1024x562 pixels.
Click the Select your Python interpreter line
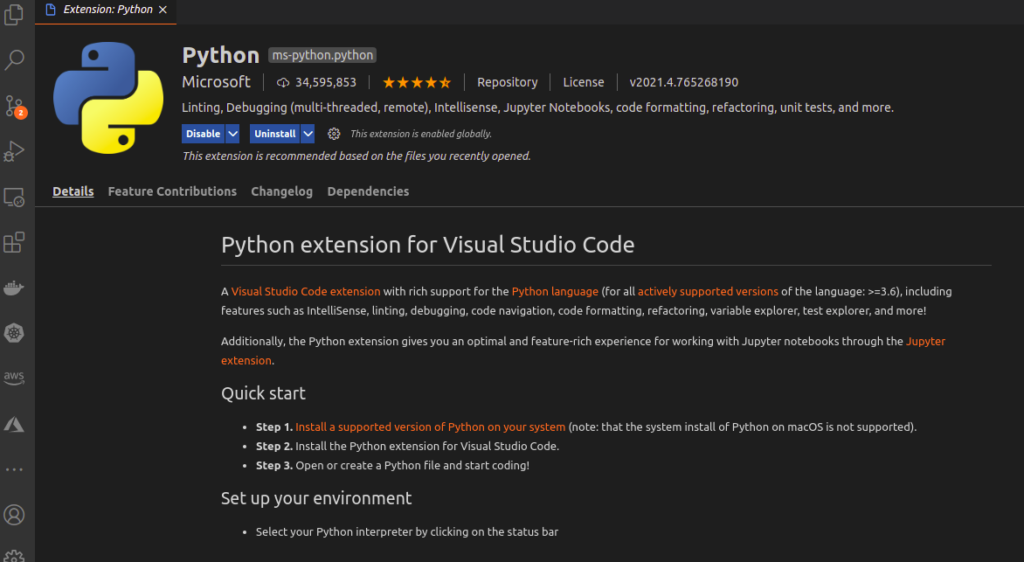(x=407, y=532)
